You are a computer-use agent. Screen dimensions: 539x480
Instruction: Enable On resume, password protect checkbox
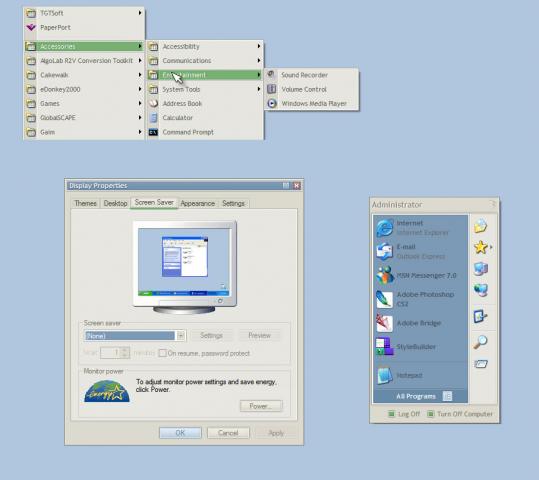[162, 353]
